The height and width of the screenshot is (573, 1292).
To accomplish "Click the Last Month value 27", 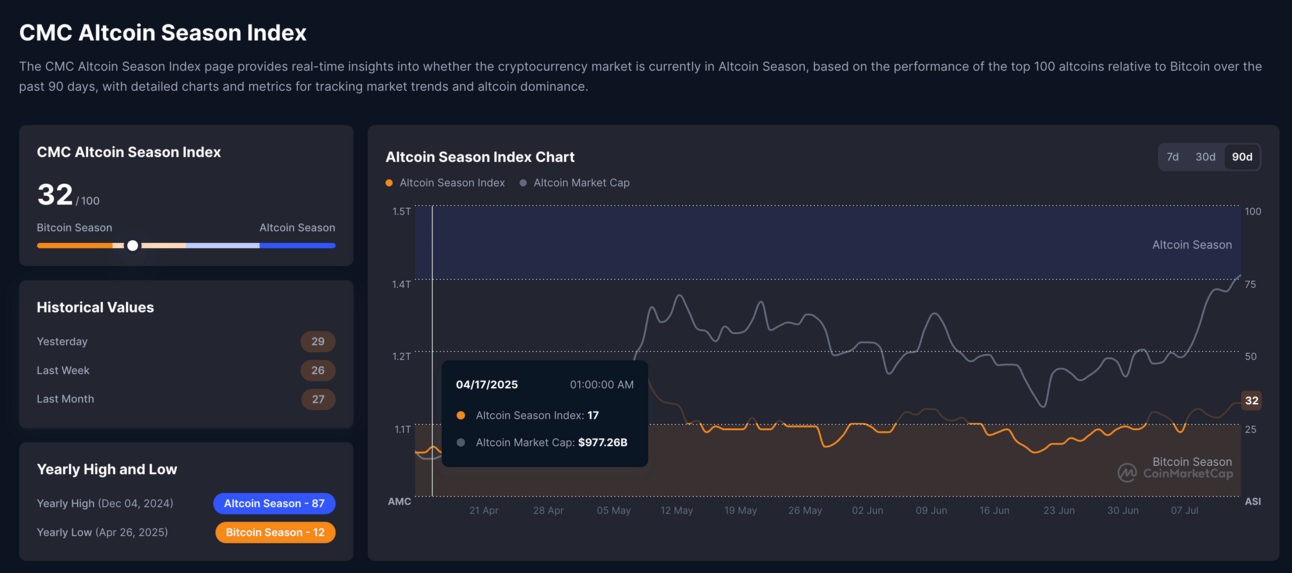I will pyautogui.click(x=318, y=399).
